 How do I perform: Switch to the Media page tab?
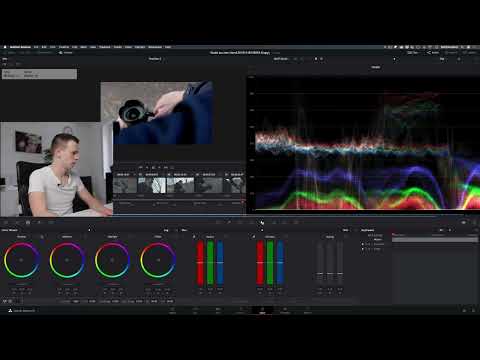[x=173, y=311]
